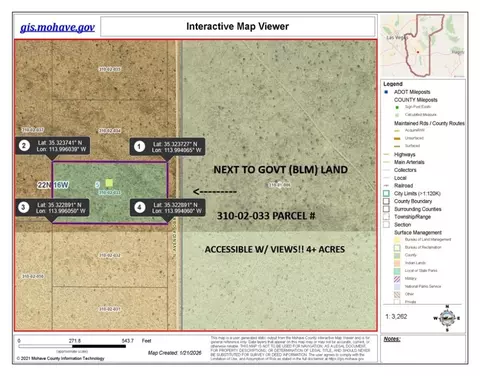Click the Map Created date text

[x=175, y=353]
